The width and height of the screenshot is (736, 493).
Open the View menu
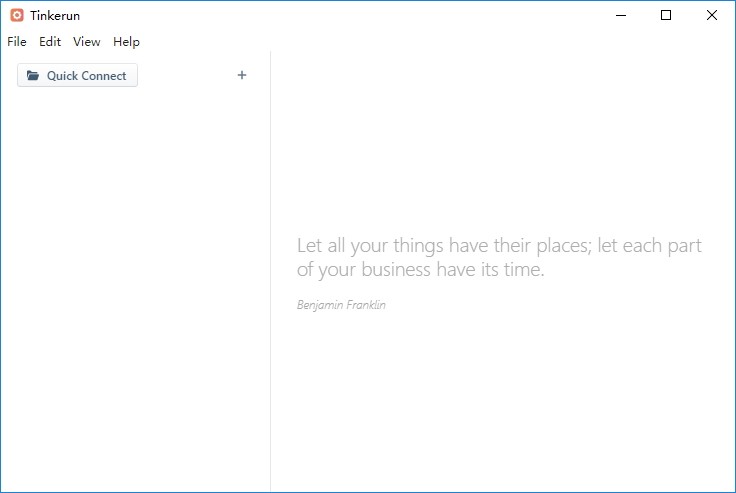coord(87,42)
